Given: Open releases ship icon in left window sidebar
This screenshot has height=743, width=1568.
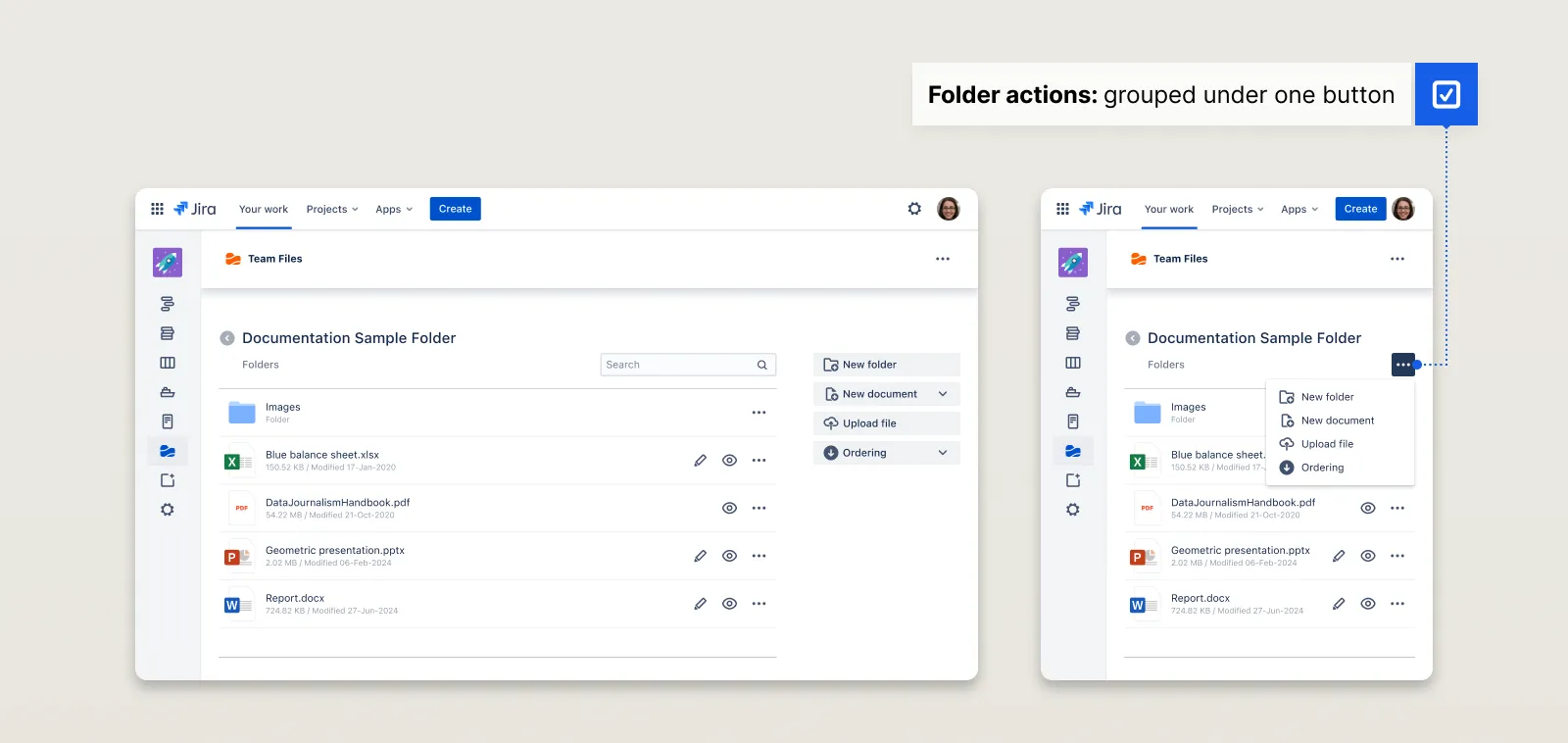Looking at the screenshot, I should tap(168, 392).
